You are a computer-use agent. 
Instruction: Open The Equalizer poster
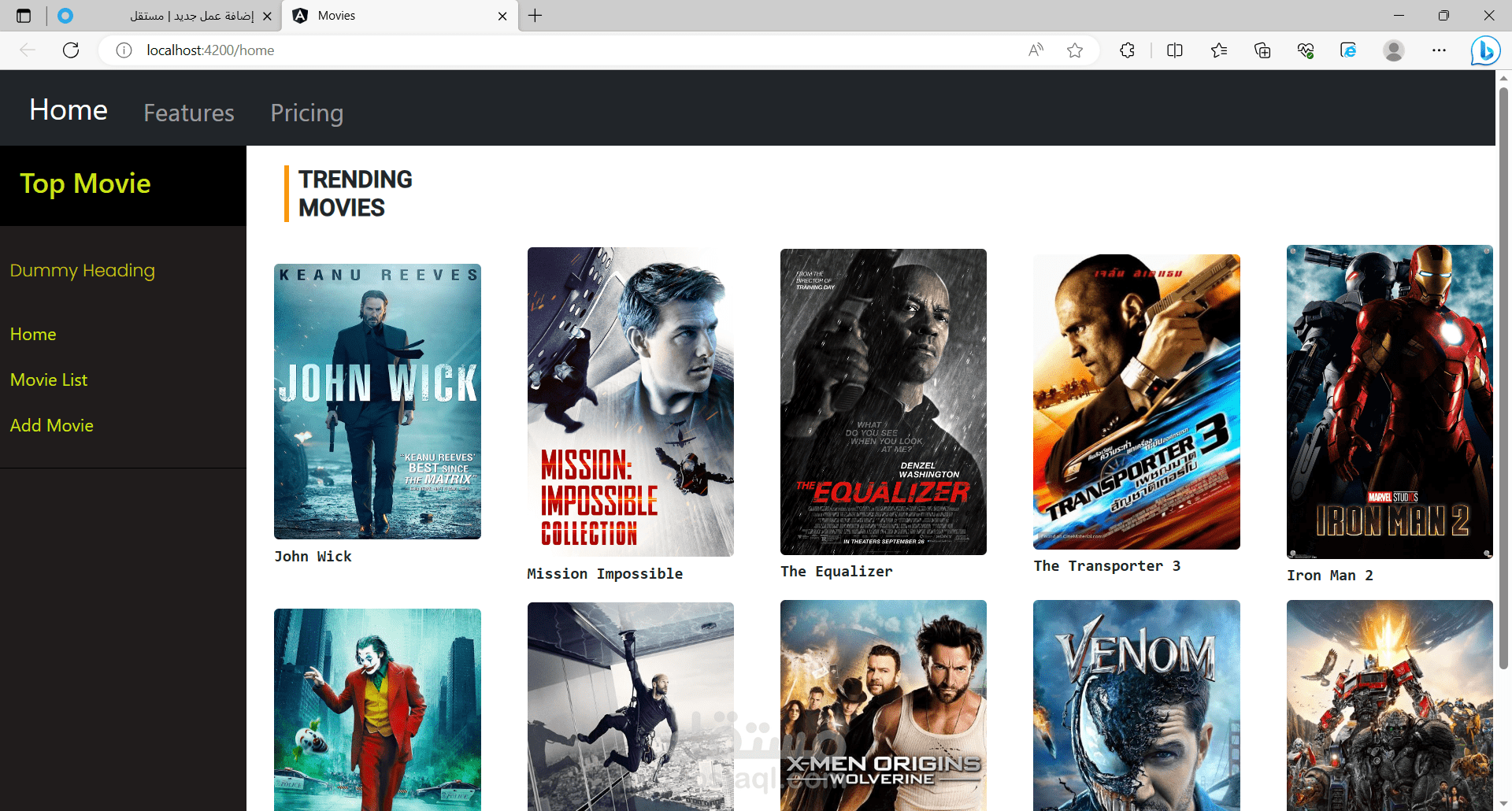(884, 402)
